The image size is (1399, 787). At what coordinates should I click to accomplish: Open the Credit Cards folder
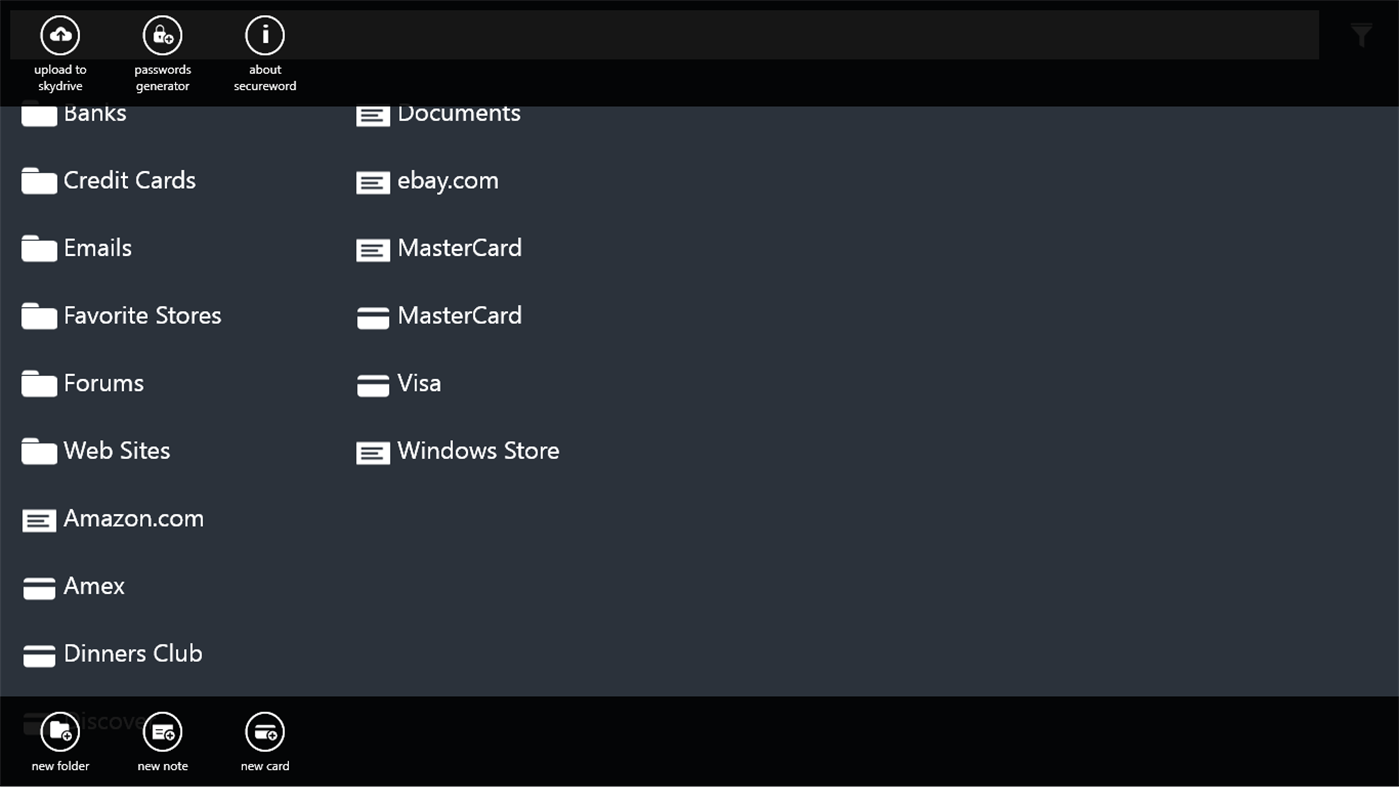[129, 181]
